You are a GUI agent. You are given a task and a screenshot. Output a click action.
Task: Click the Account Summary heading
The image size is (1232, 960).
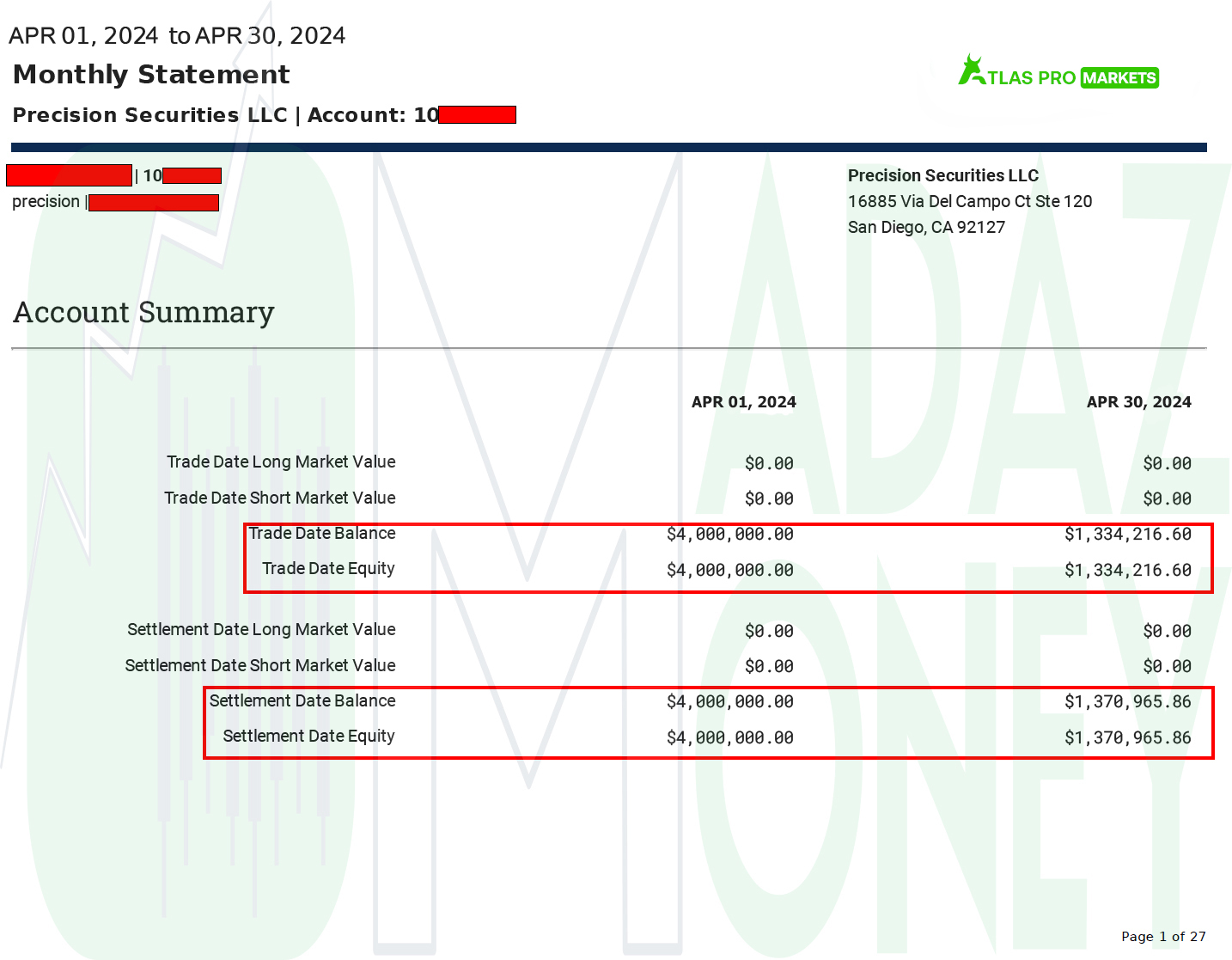[143, 312]
